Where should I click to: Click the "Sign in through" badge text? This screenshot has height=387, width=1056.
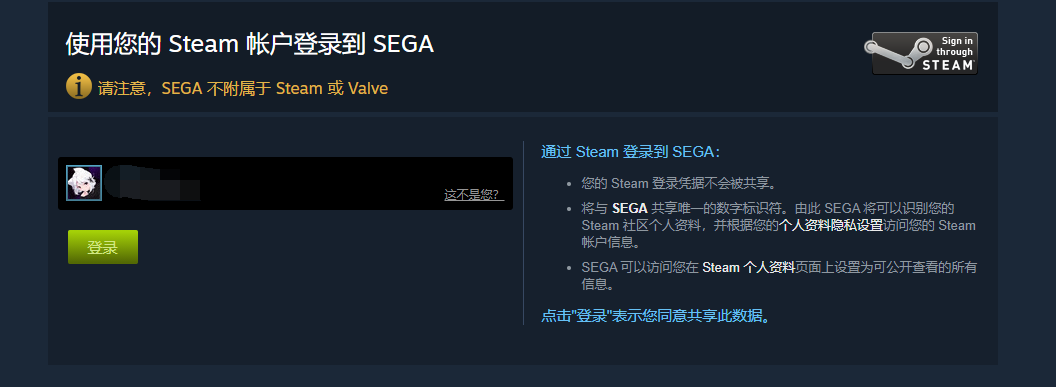[954, 46]
